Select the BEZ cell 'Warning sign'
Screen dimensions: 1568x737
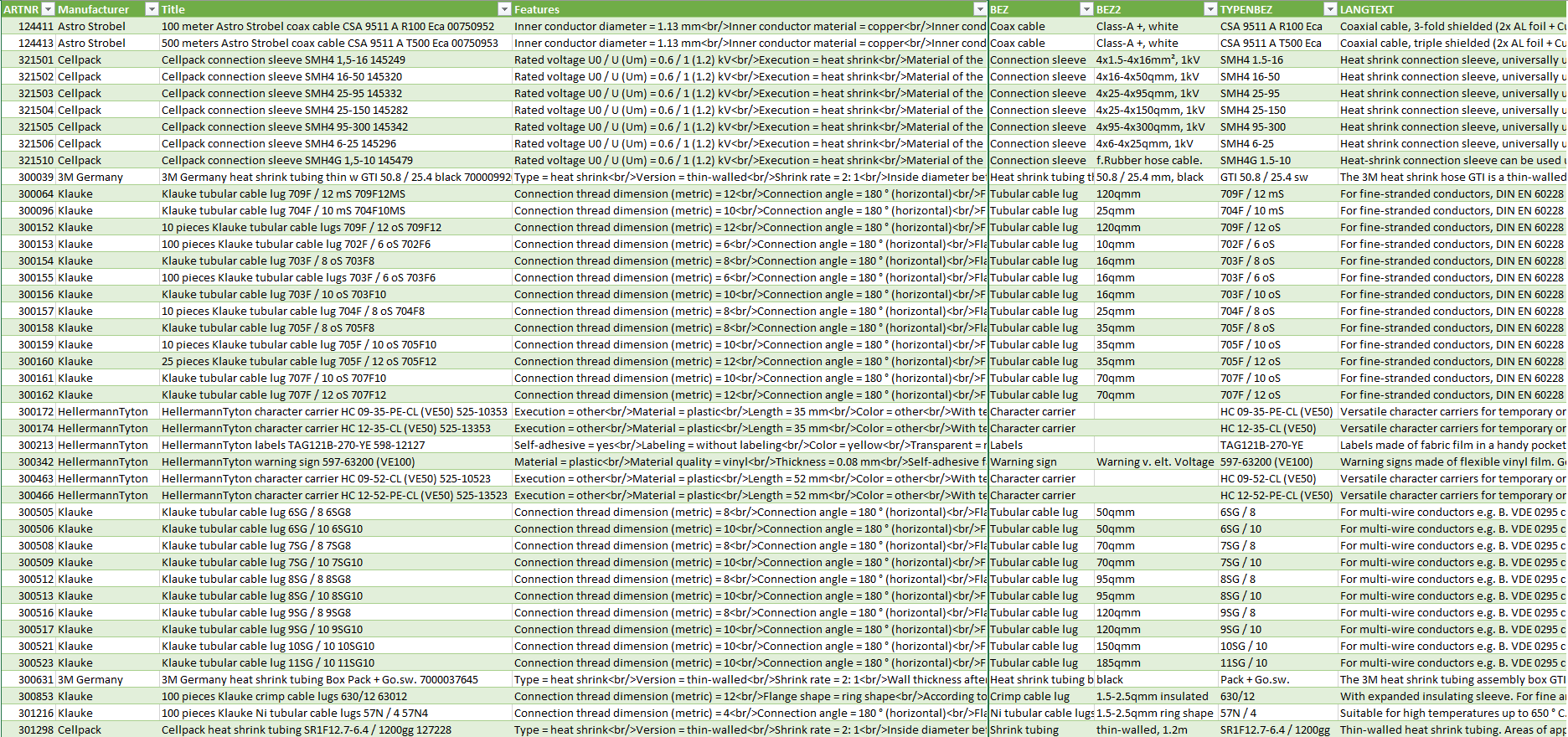coord(1041,461)
